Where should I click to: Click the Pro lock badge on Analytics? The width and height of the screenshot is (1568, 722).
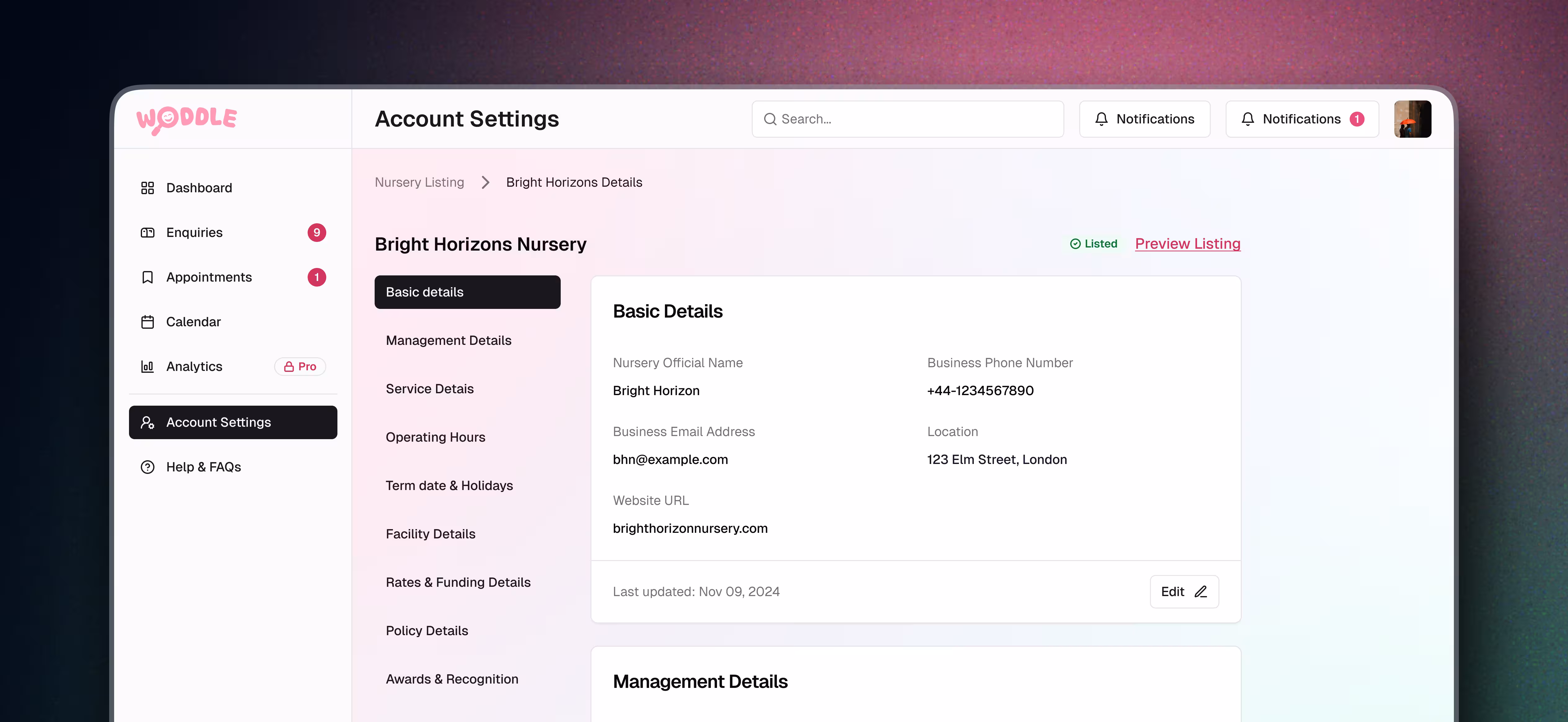coord(300,367)
